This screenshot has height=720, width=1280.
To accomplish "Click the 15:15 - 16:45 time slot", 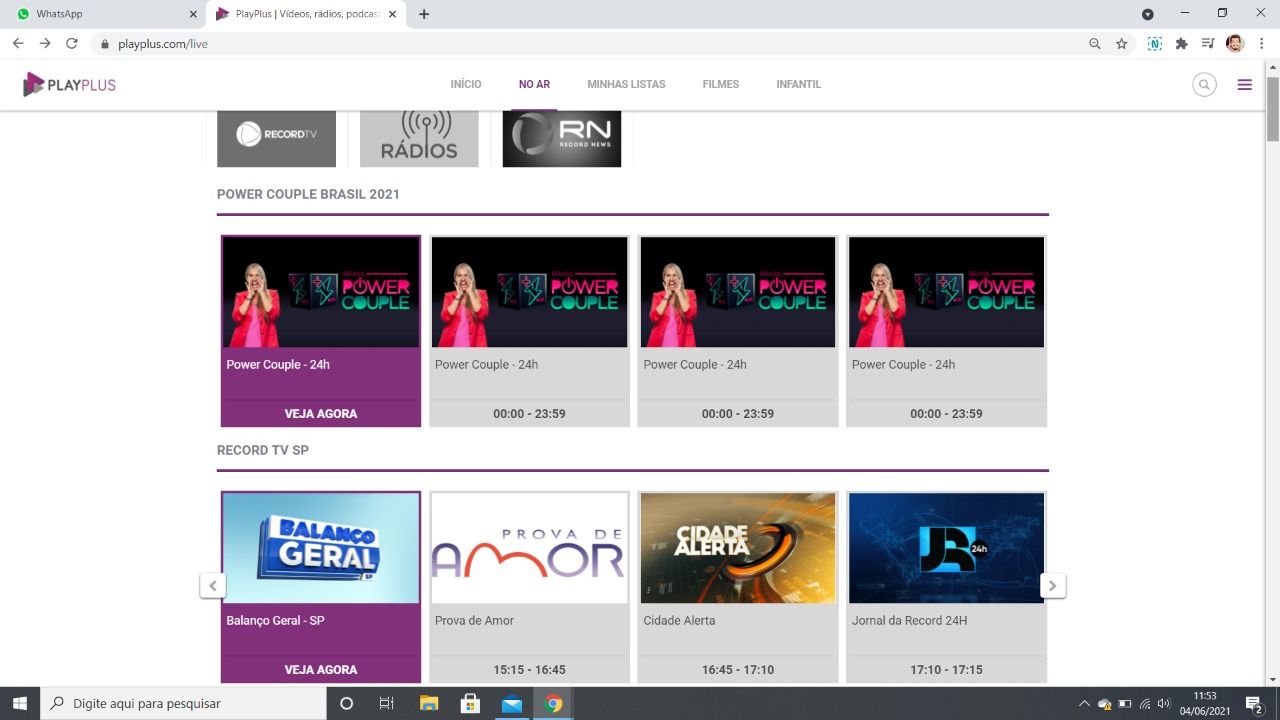I will 529,669.
